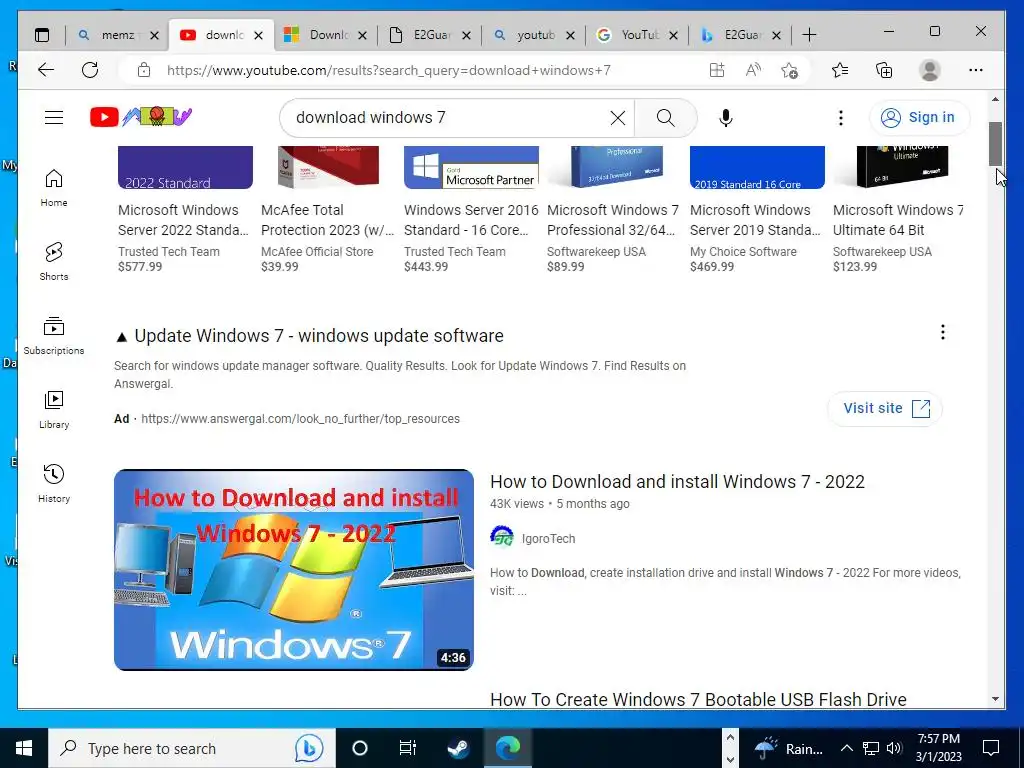Open Windows Start menu
The width and height of the screenshot is (1024, 768).
click(24, 748)
